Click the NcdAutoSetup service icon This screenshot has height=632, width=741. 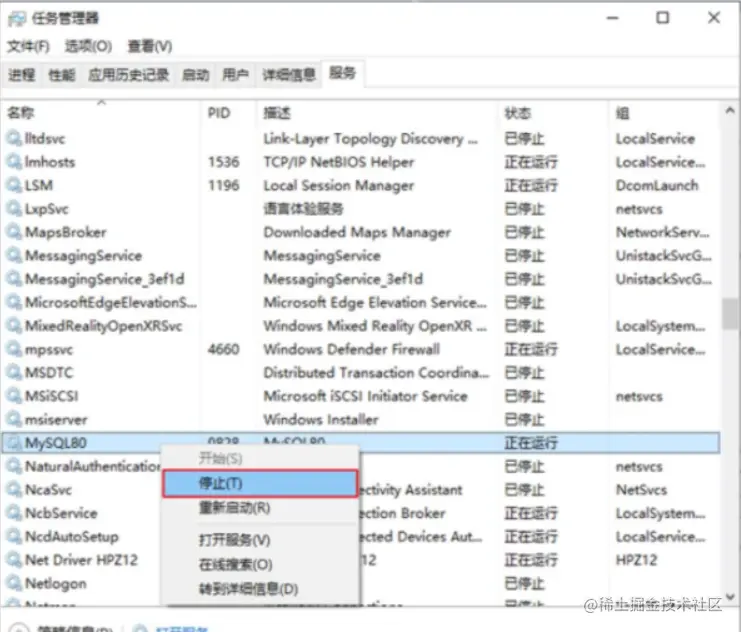point(14,536)
